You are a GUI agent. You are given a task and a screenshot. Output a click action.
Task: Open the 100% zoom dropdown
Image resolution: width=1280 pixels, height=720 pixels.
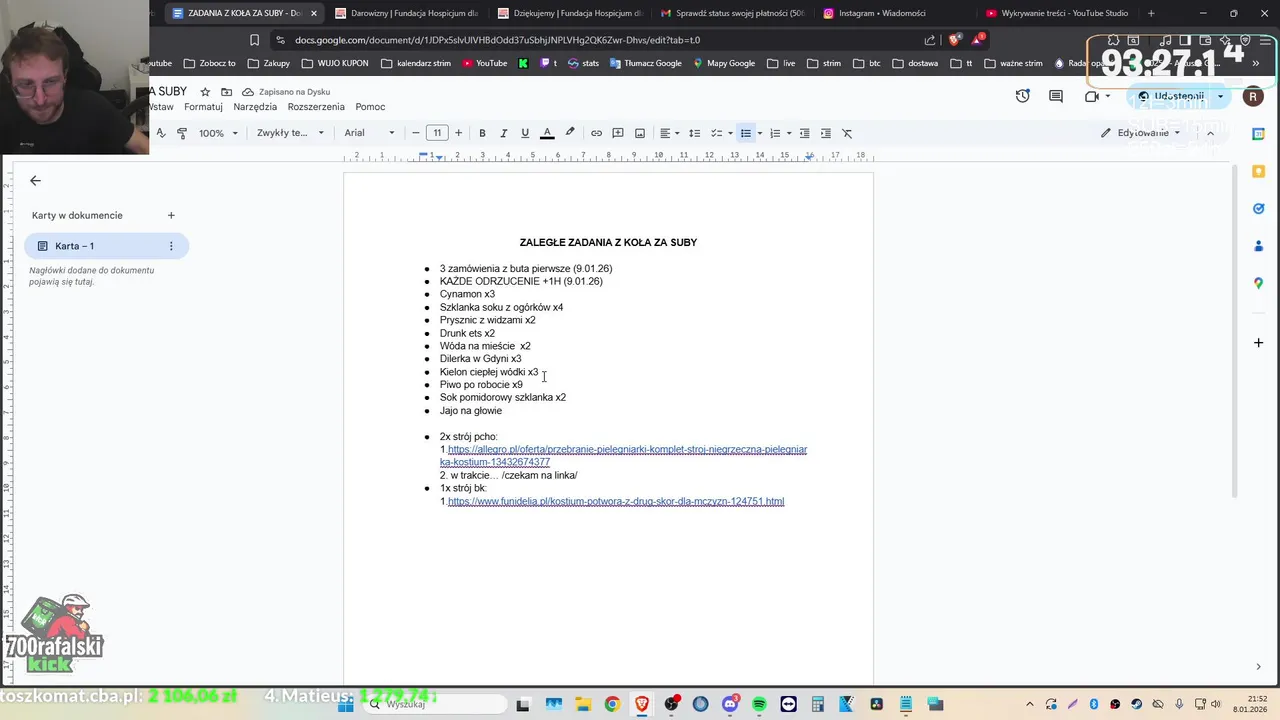[x=218, y=133]
